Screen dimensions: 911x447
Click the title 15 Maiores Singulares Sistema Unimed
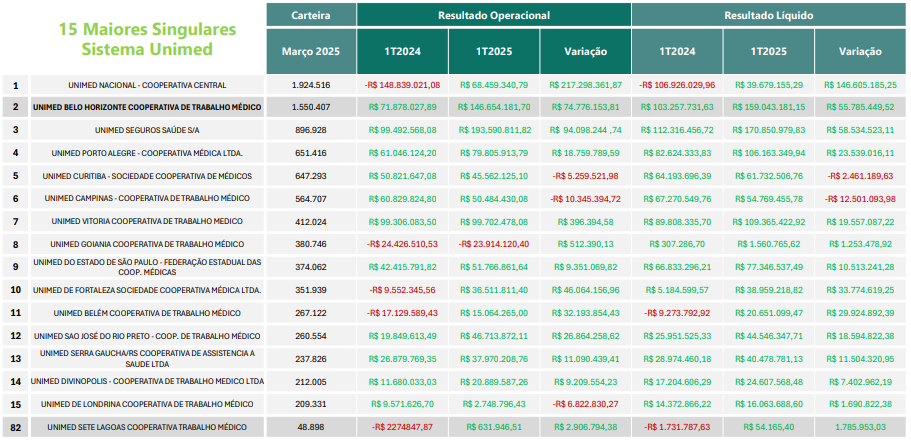click(147, 39)
